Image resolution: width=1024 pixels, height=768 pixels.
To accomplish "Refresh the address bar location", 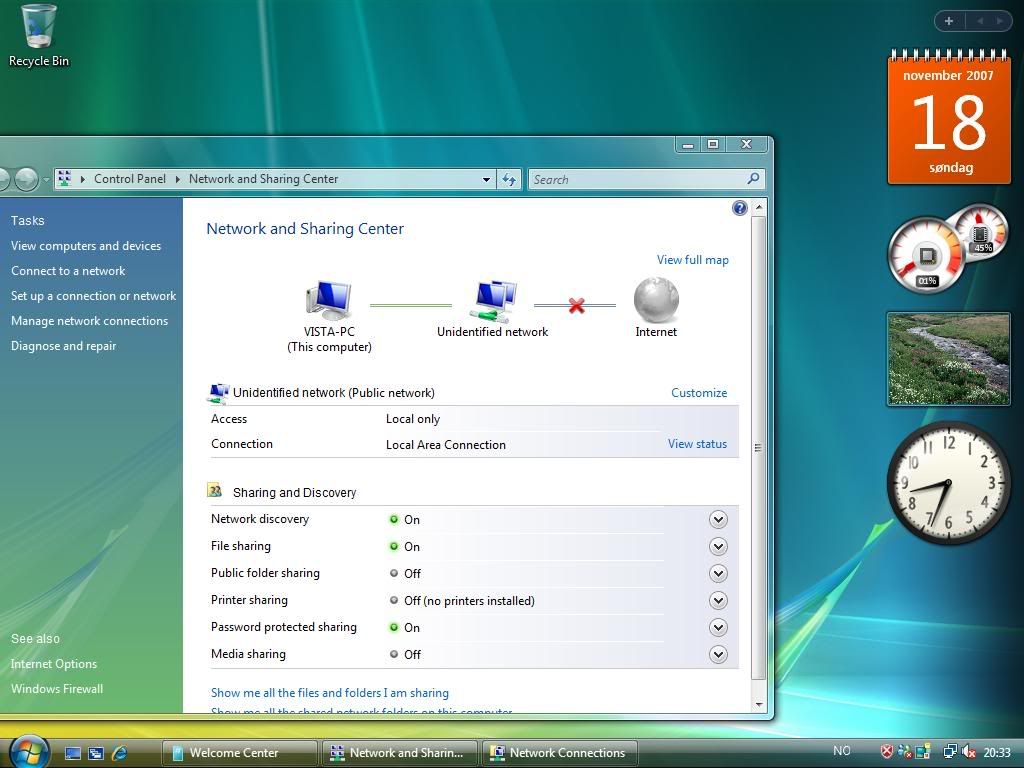I will pos(509,179).
